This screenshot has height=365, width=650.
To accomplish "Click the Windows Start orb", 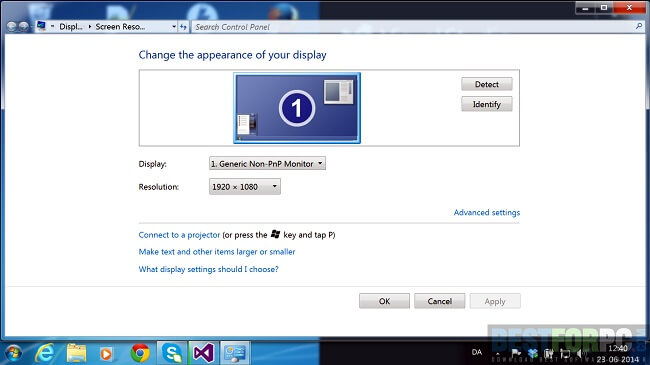I will pos(14,353).
